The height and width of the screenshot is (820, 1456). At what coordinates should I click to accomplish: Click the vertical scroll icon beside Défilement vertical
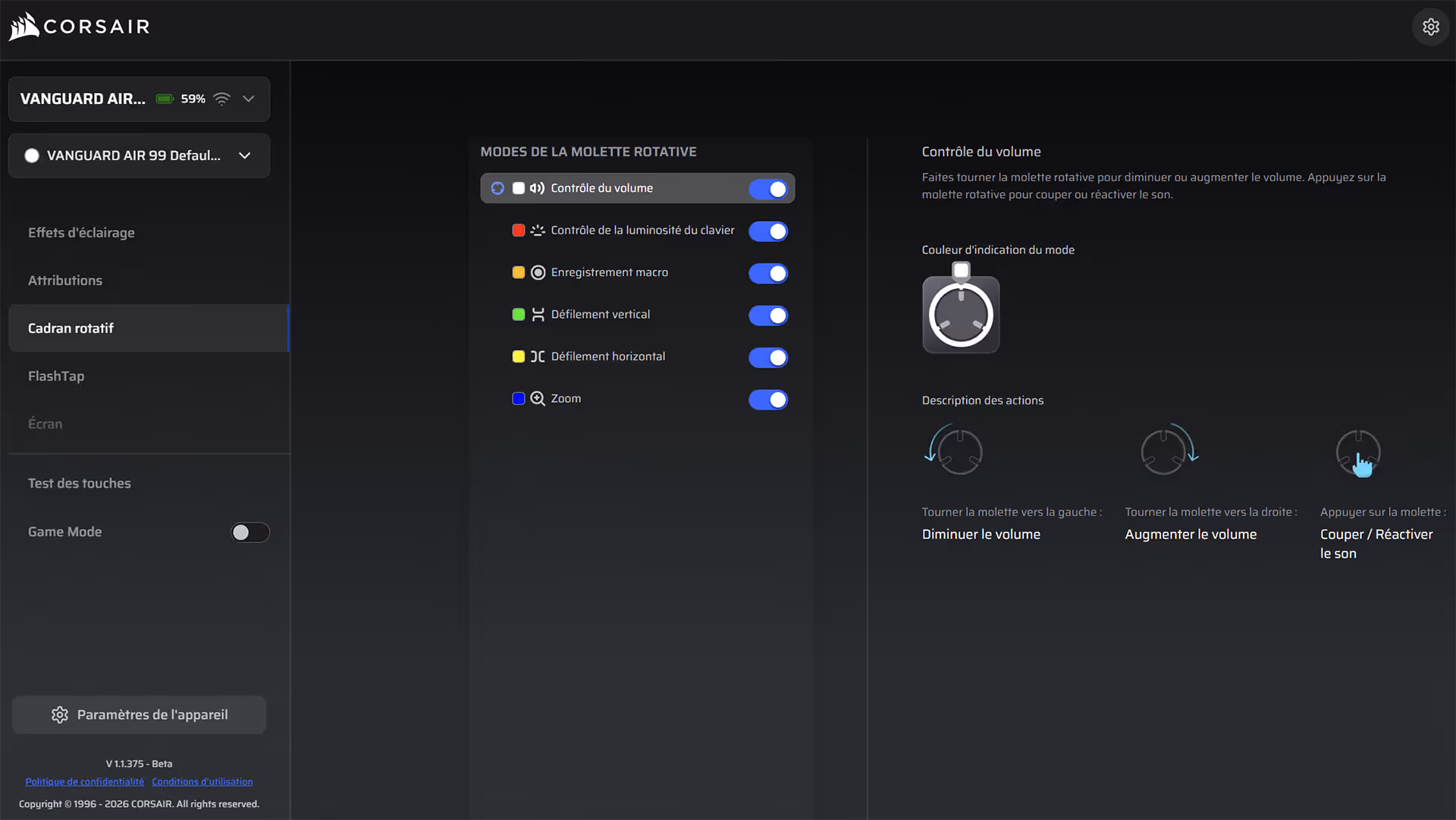click(538, 315)
